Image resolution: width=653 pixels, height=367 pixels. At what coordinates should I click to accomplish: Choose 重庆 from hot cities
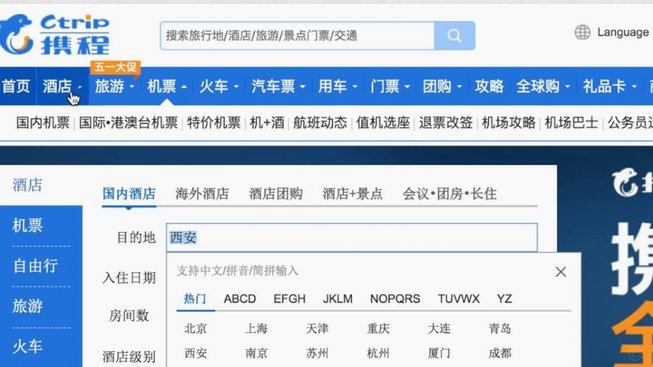(378, 329)
